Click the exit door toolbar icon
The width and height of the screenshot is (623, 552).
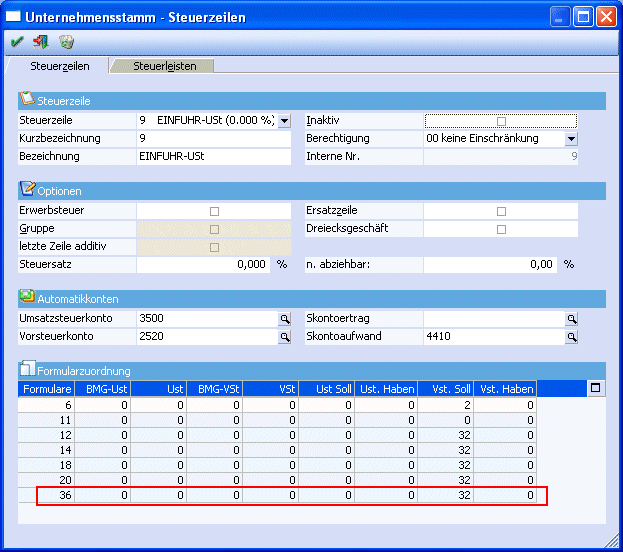[41, 42]
